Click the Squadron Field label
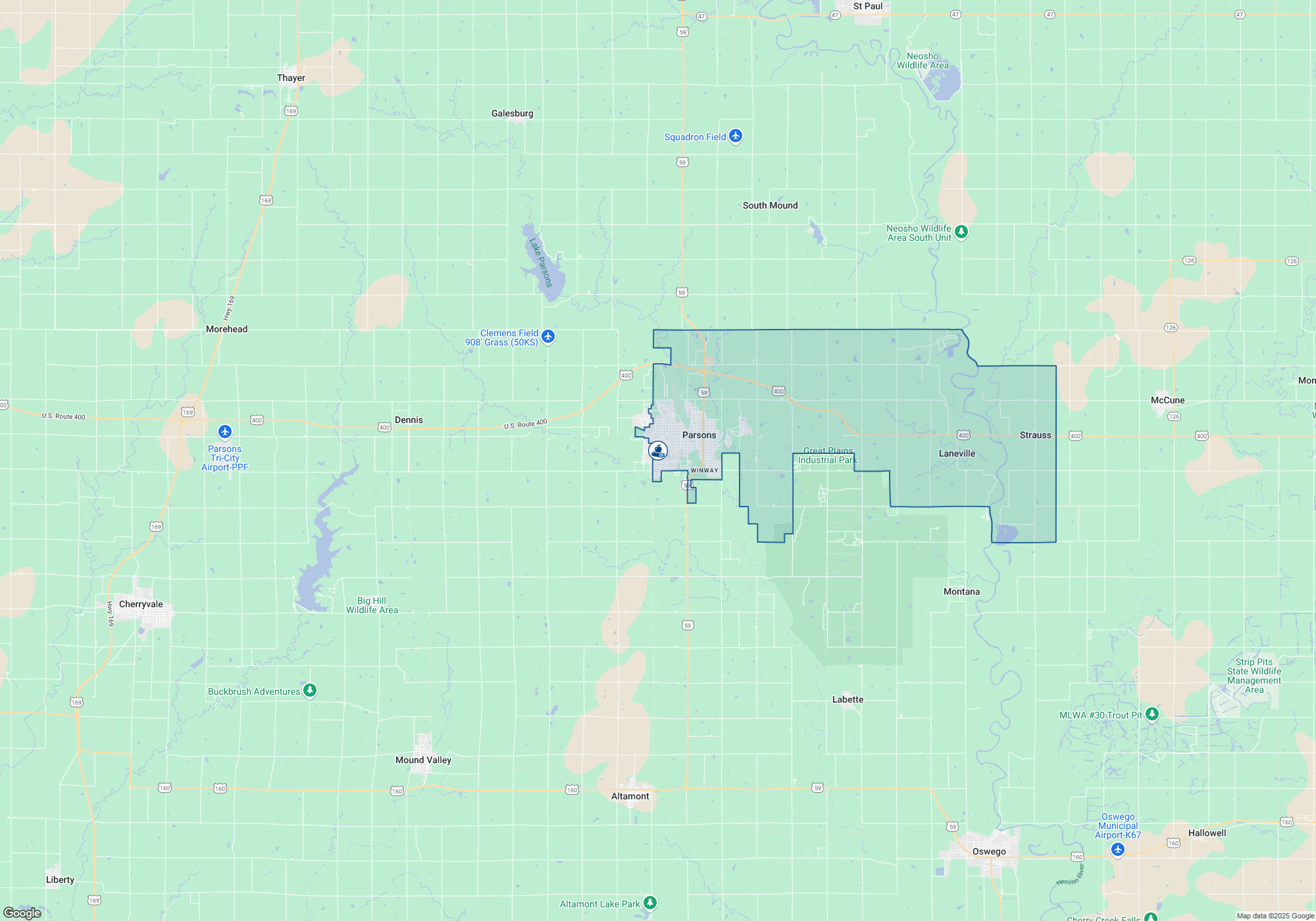The width and height of the screenshot is (1316, 921). pyautogui.click(x=695, y=137)
